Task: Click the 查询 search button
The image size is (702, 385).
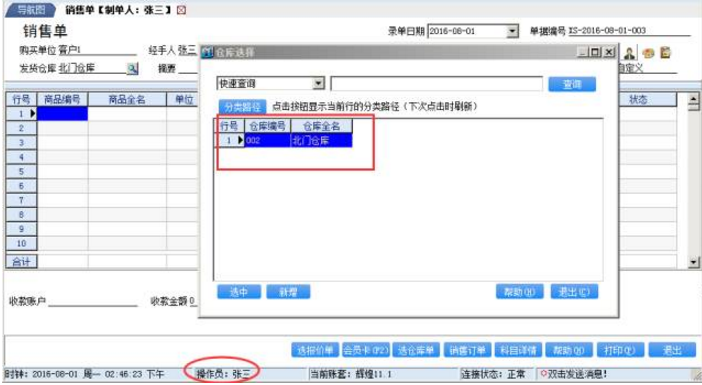Action: click(572, 84)
